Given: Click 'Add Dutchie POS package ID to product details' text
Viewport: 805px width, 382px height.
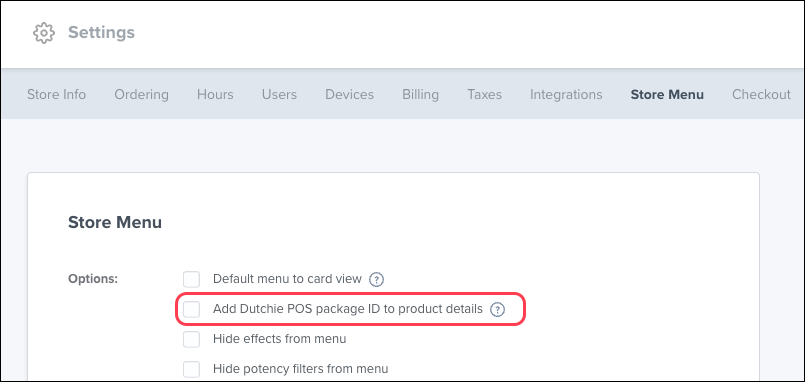Looking at the screenshot, I should 348,309.
